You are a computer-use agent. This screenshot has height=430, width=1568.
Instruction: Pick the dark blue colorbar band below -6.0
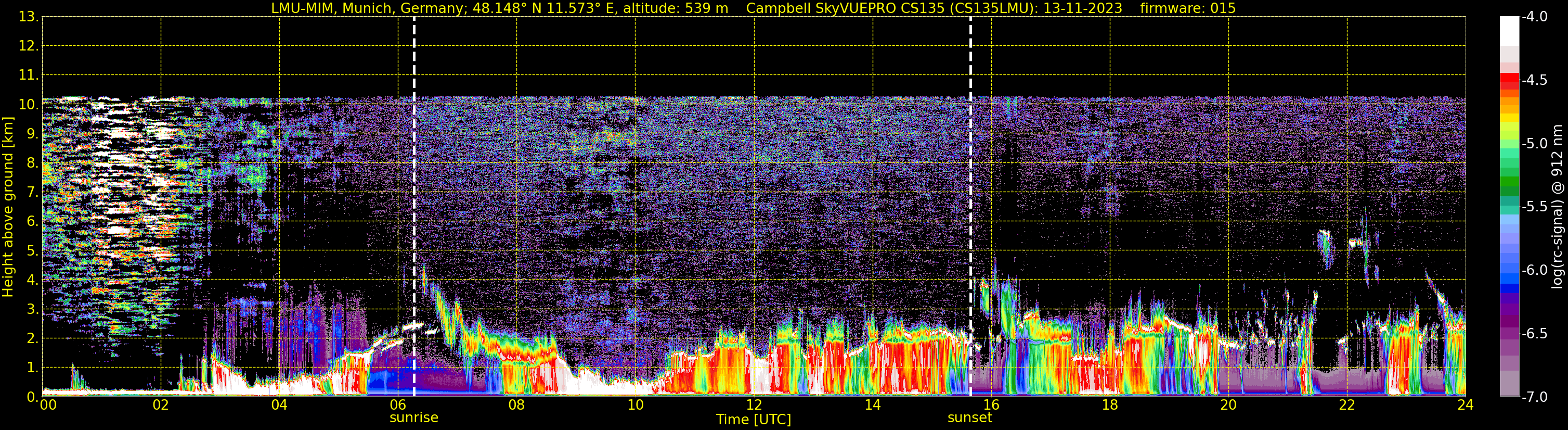pos(1509,289)
